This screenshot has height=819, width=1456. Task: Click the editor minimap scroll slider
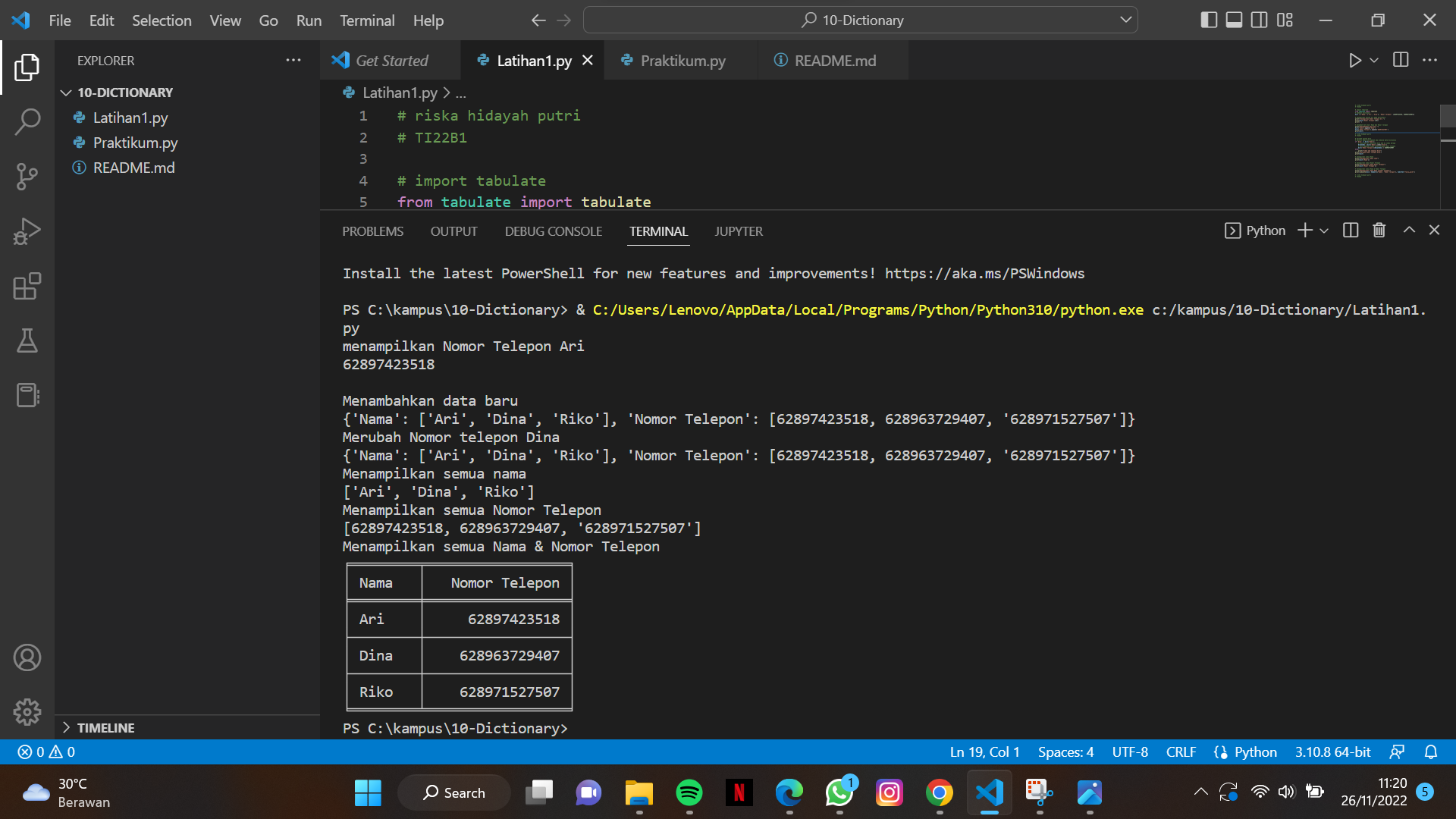[1447, 117]
